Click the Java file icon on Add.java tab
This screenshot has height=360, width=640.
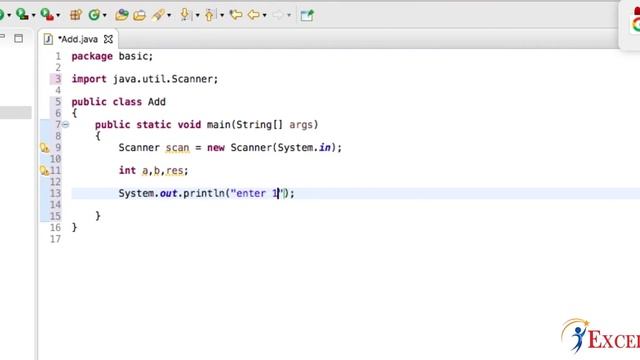tap(48, 39)
